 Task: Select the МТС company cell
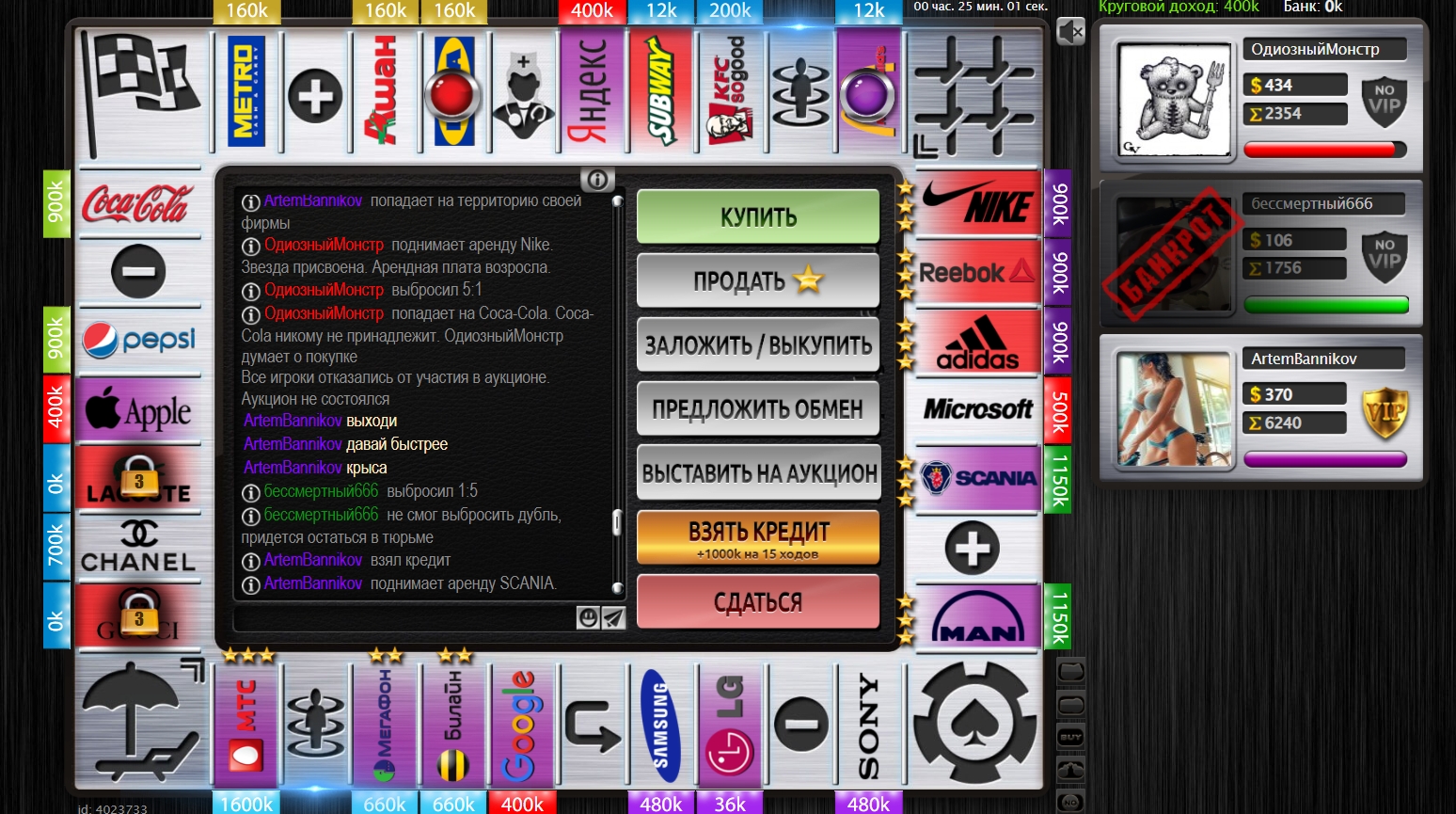pos(247,725)
